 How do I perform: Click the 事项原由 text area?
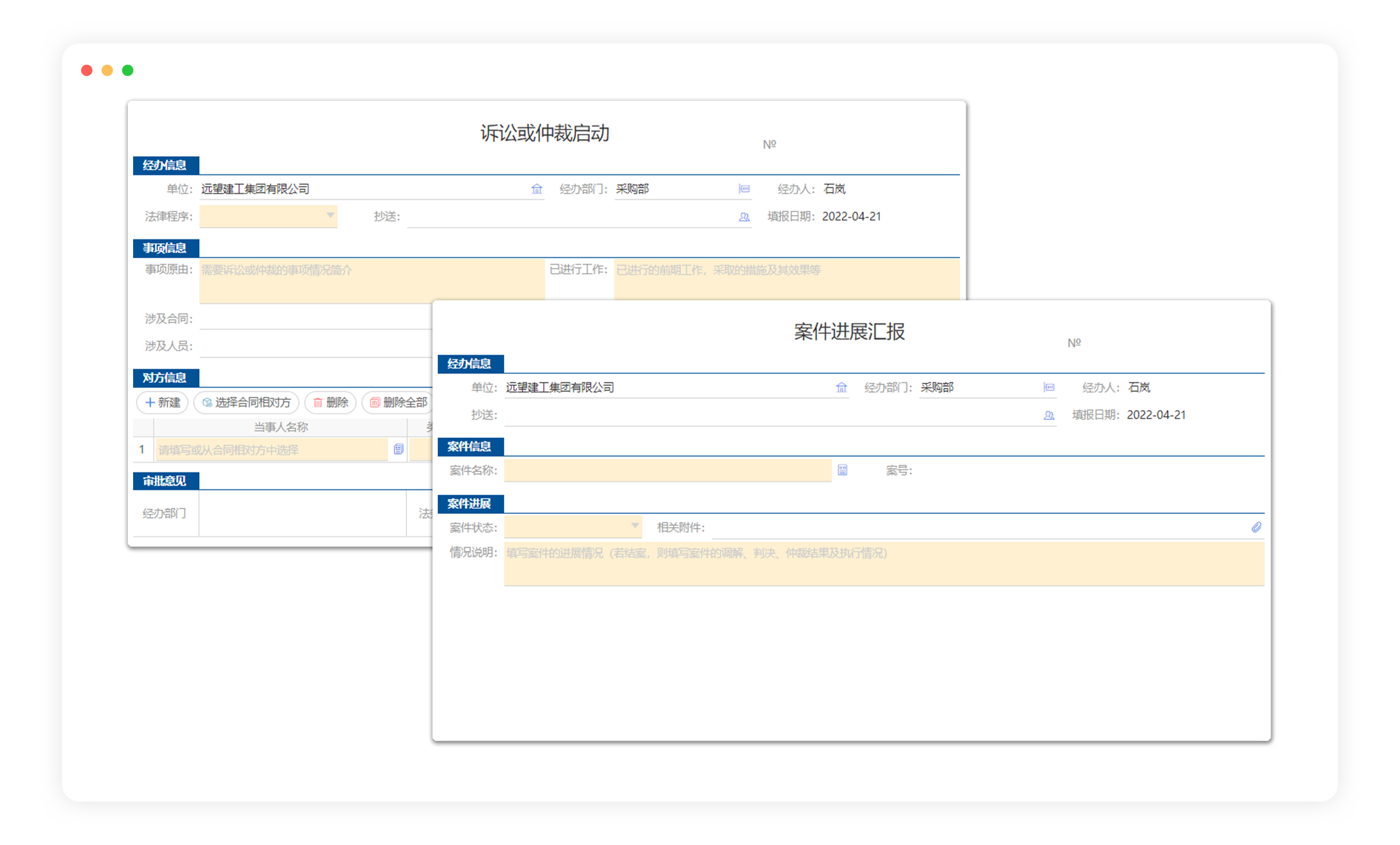click(x=372, y=281)
